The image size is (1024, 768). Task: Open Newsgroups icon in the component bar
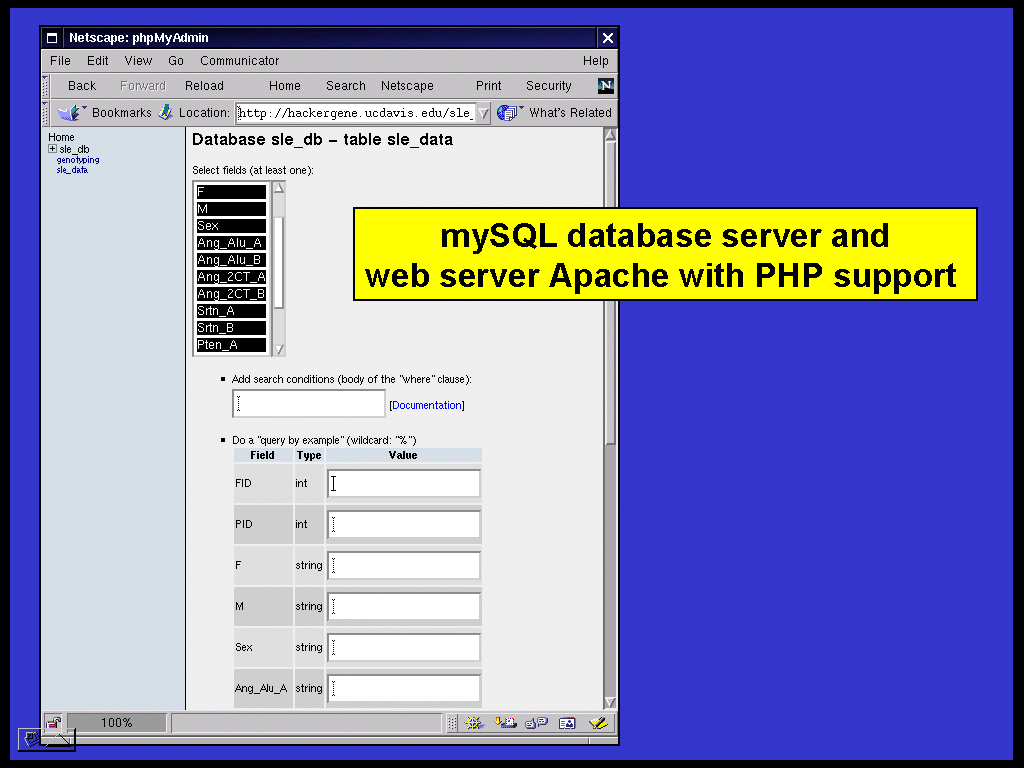[536, 723]
